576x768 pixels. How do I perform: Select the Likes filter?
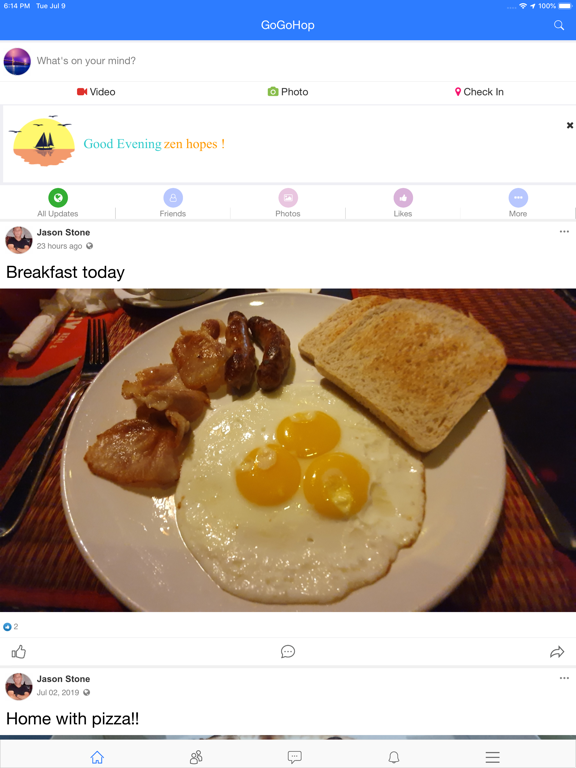(x=403, y=203)
